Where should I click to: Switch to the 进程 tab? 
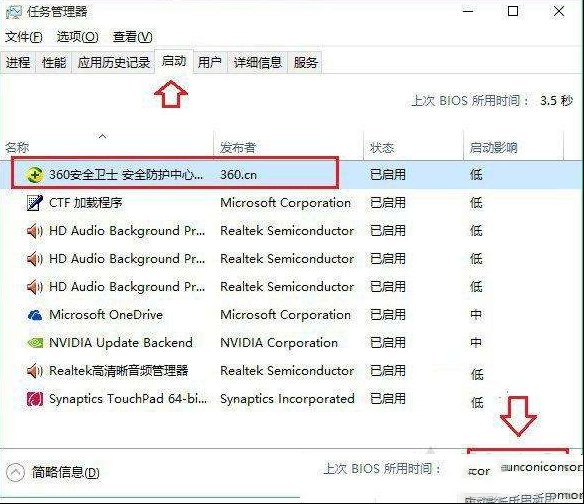[18, 62]
